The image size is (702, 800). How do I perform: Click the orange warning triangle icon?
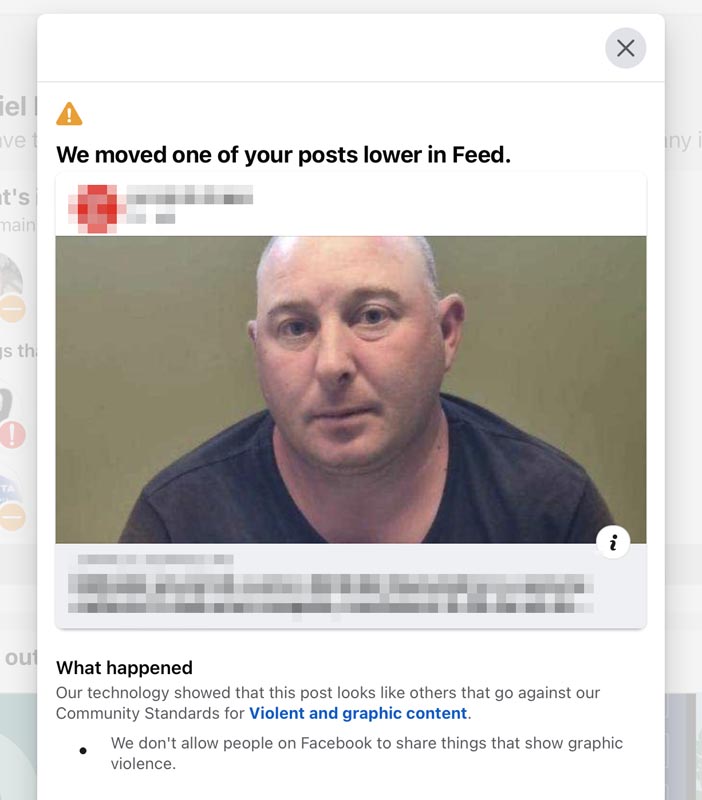tap(69, 113)
